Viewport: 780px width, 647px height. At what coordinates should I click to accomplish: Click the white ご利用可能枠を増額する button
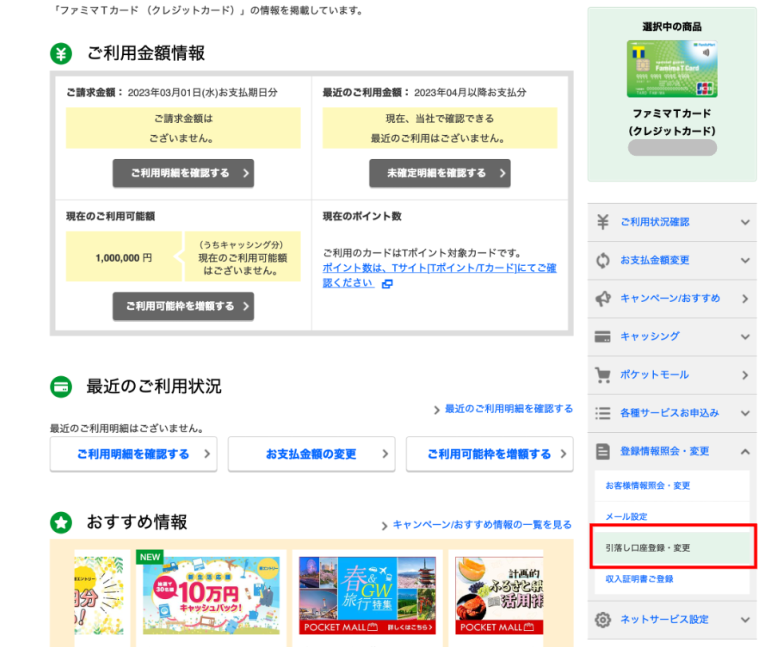(489, 454)
